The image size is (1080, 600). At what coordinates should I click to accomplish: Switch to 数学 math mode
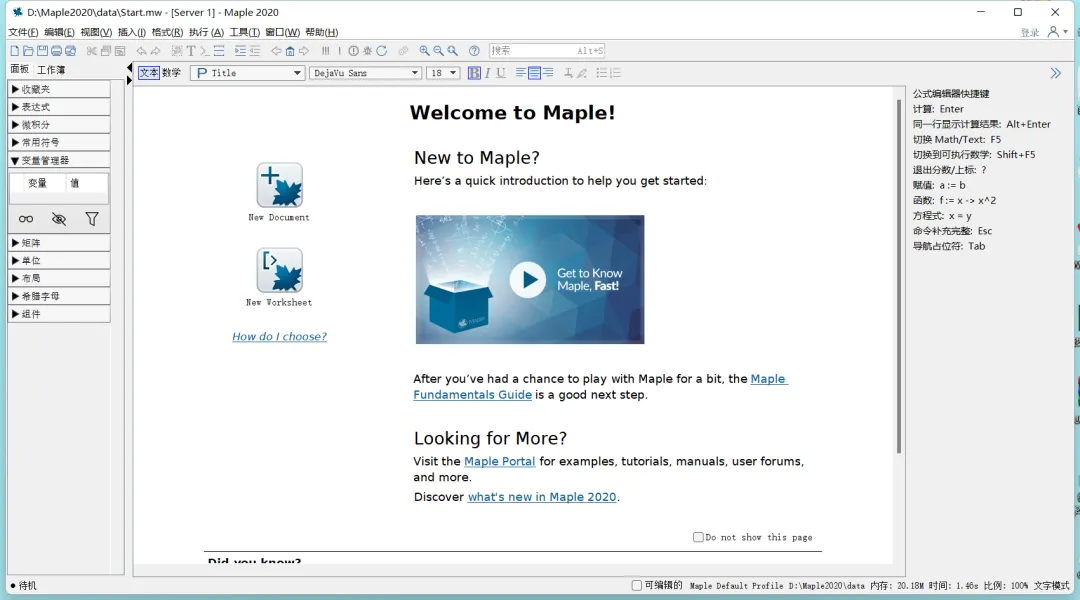tap(172, 73)
